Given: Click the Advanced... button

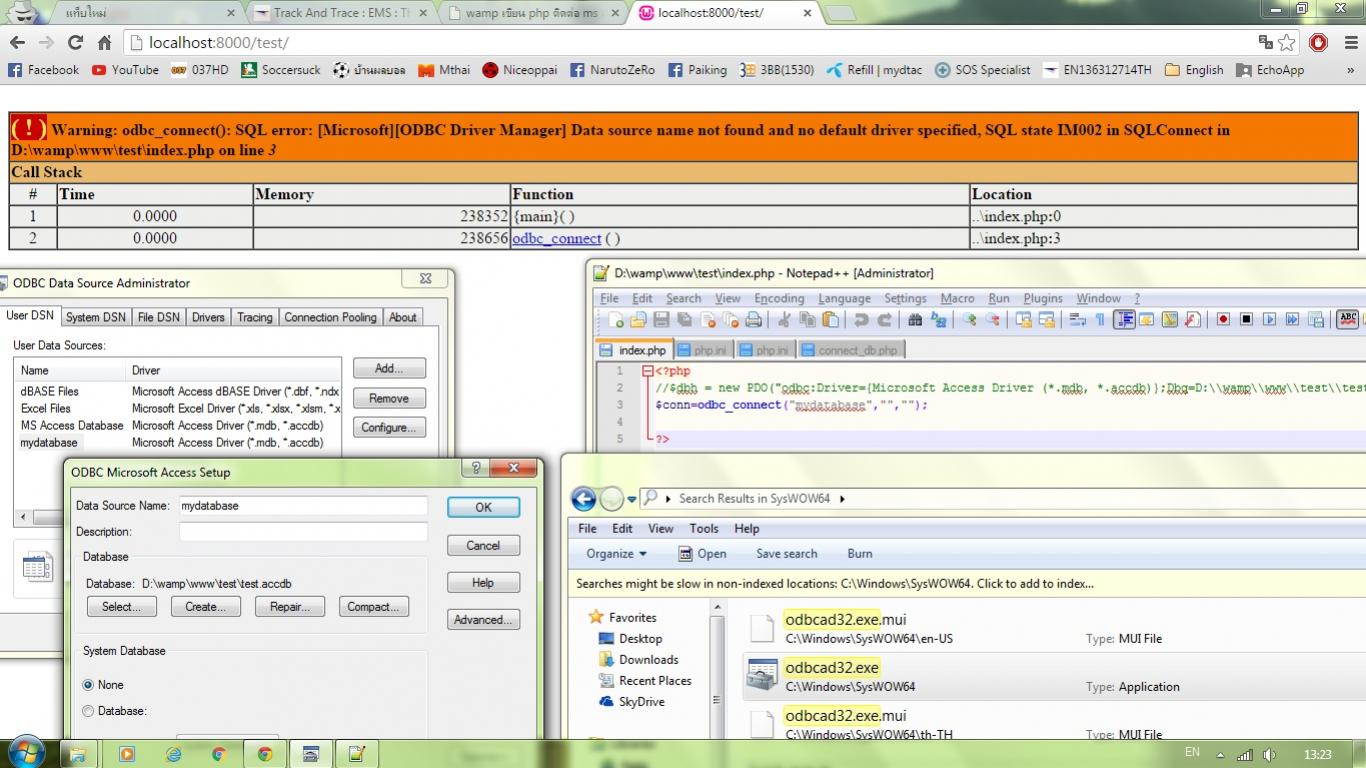Looking at the screenshot, I should (x=483, y=620).
